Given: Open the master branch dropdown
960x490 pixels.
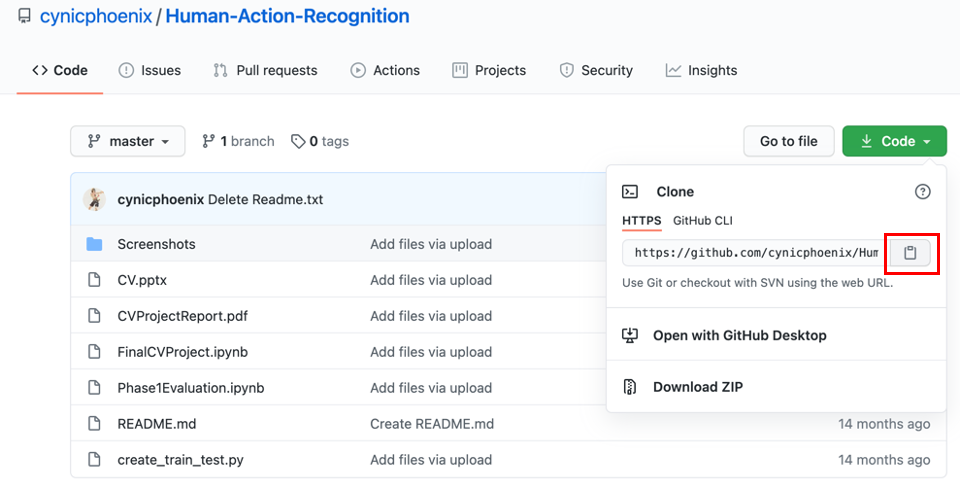Looking at the screenshot, I should 128,141.
